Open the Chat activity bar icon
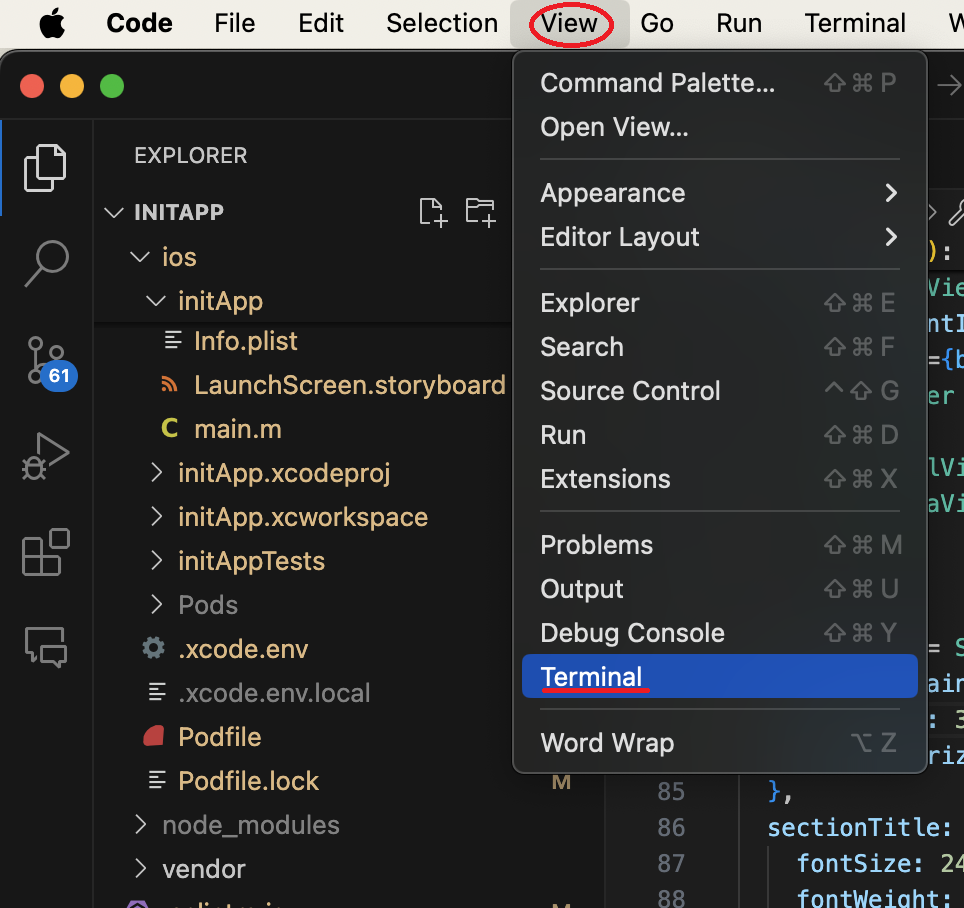The width and height of the screenshot is (964, 908). coord(45,647)
